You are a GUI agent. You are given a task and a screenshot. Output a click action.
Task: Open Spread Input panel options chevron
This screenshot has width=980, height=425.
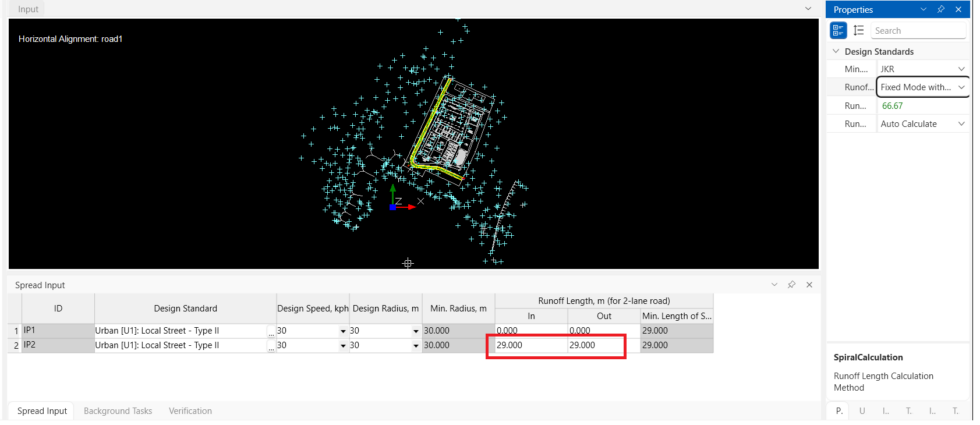(x=774, y=284)
